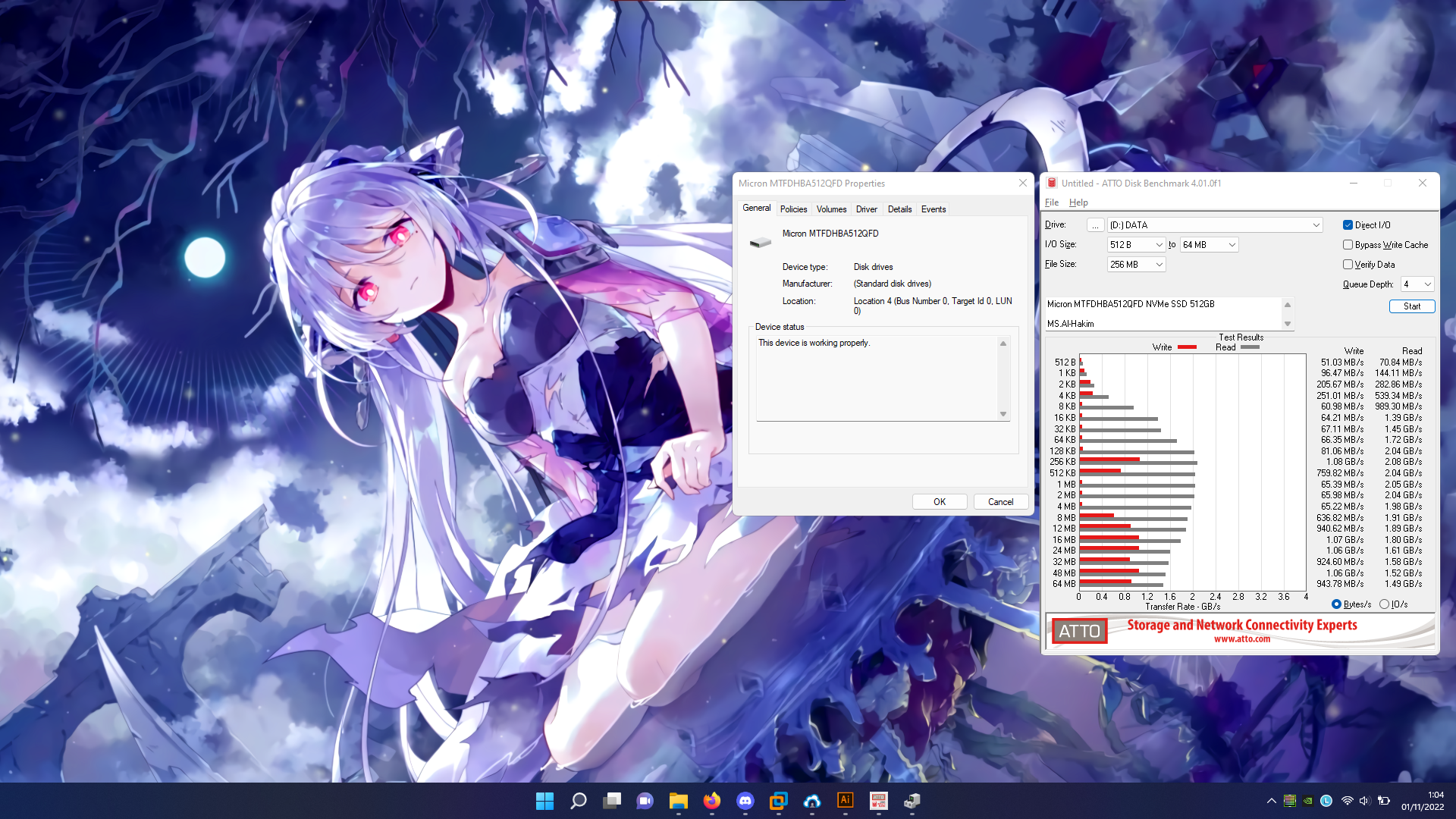The image size is (1456, 819).
Task: Open the Teams Chat taskbar icon
Action: (645, 801)
